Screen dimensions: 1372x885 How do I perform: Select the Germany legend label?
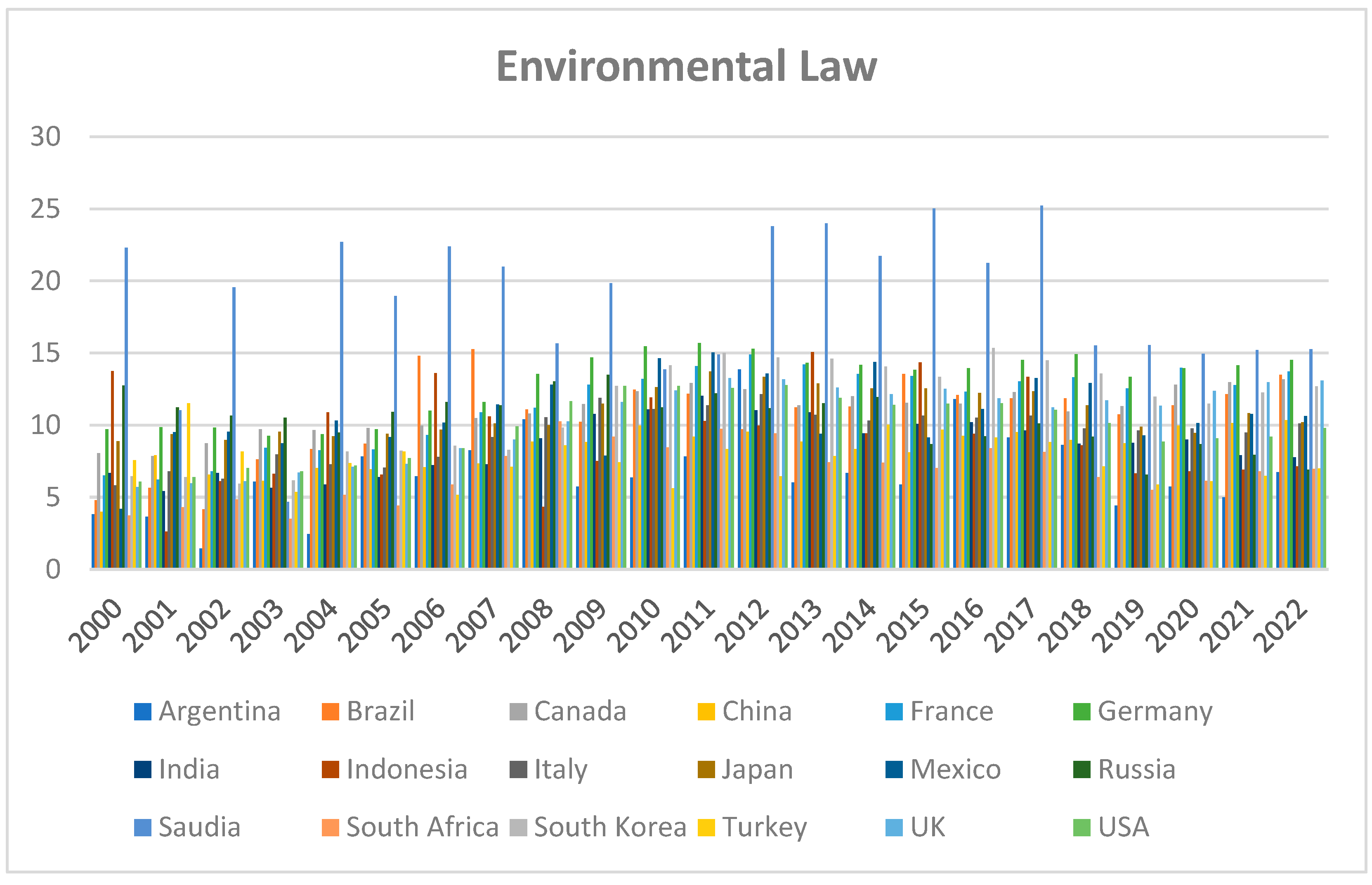(1155, 713)
